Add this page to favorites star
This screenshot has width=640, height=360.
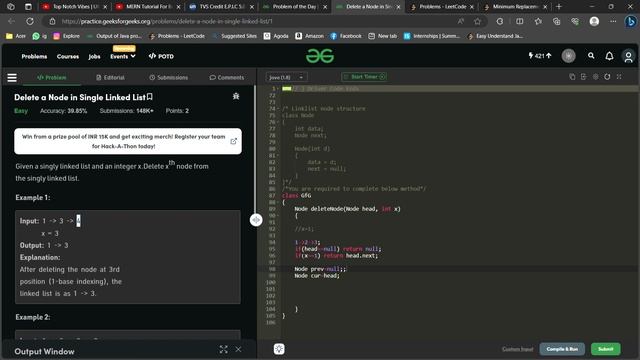[x=478, y=21]
